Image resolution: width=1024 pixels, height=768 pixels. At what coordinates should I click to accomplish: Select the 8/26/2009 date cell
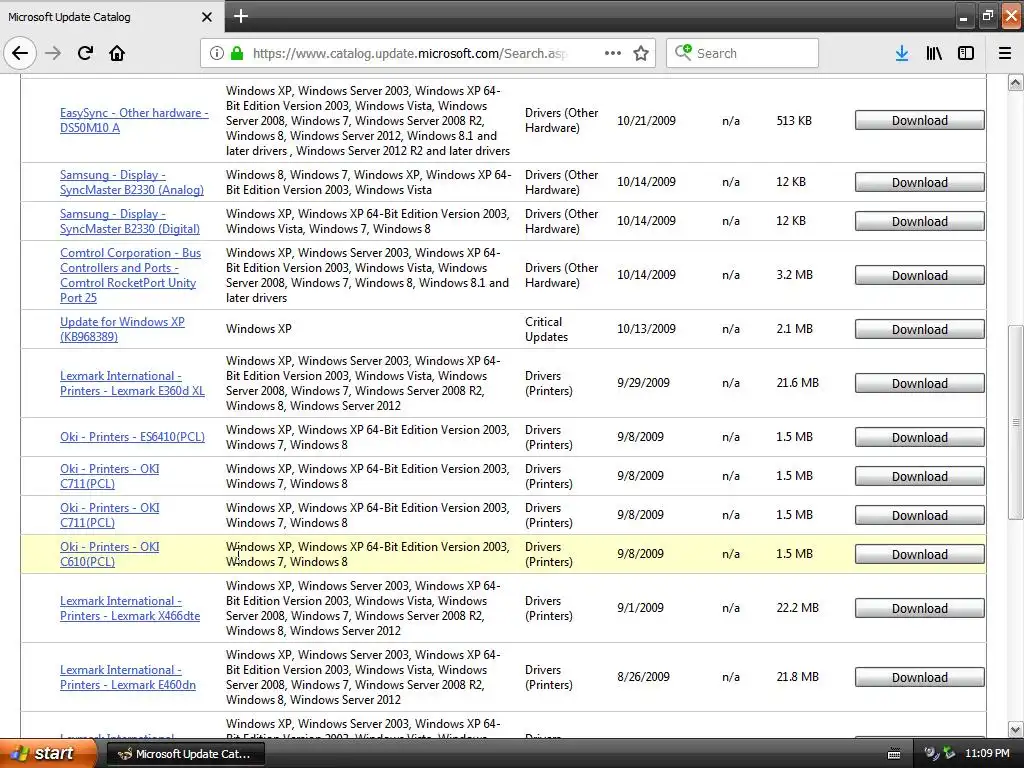coord(643,677)
